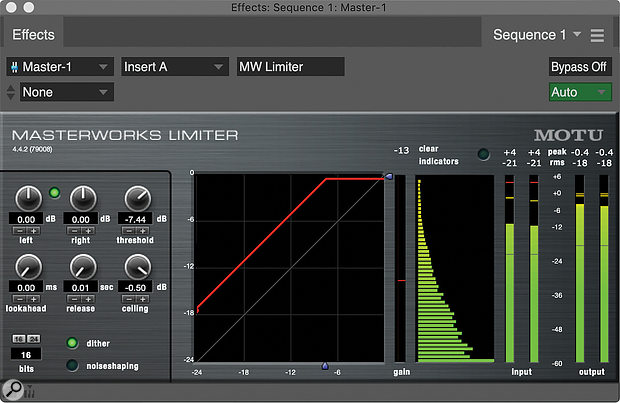Click the left gain minus button
This screenshot has height=403, width=620.
coord(19,231)
